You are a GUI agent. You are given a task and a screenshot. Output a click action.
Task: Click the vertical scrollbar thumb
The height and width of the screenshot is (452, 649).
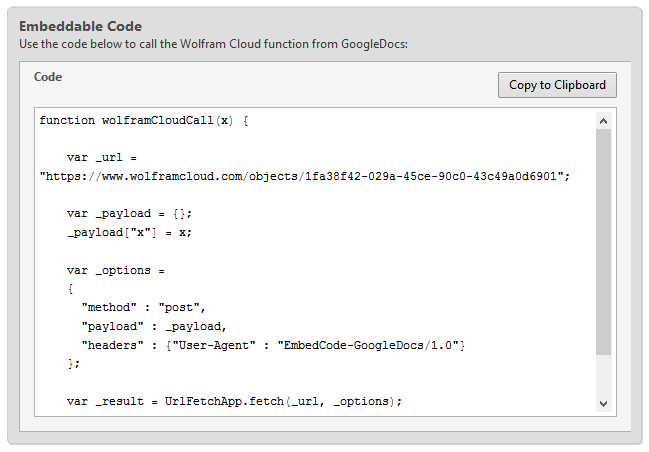603,240
